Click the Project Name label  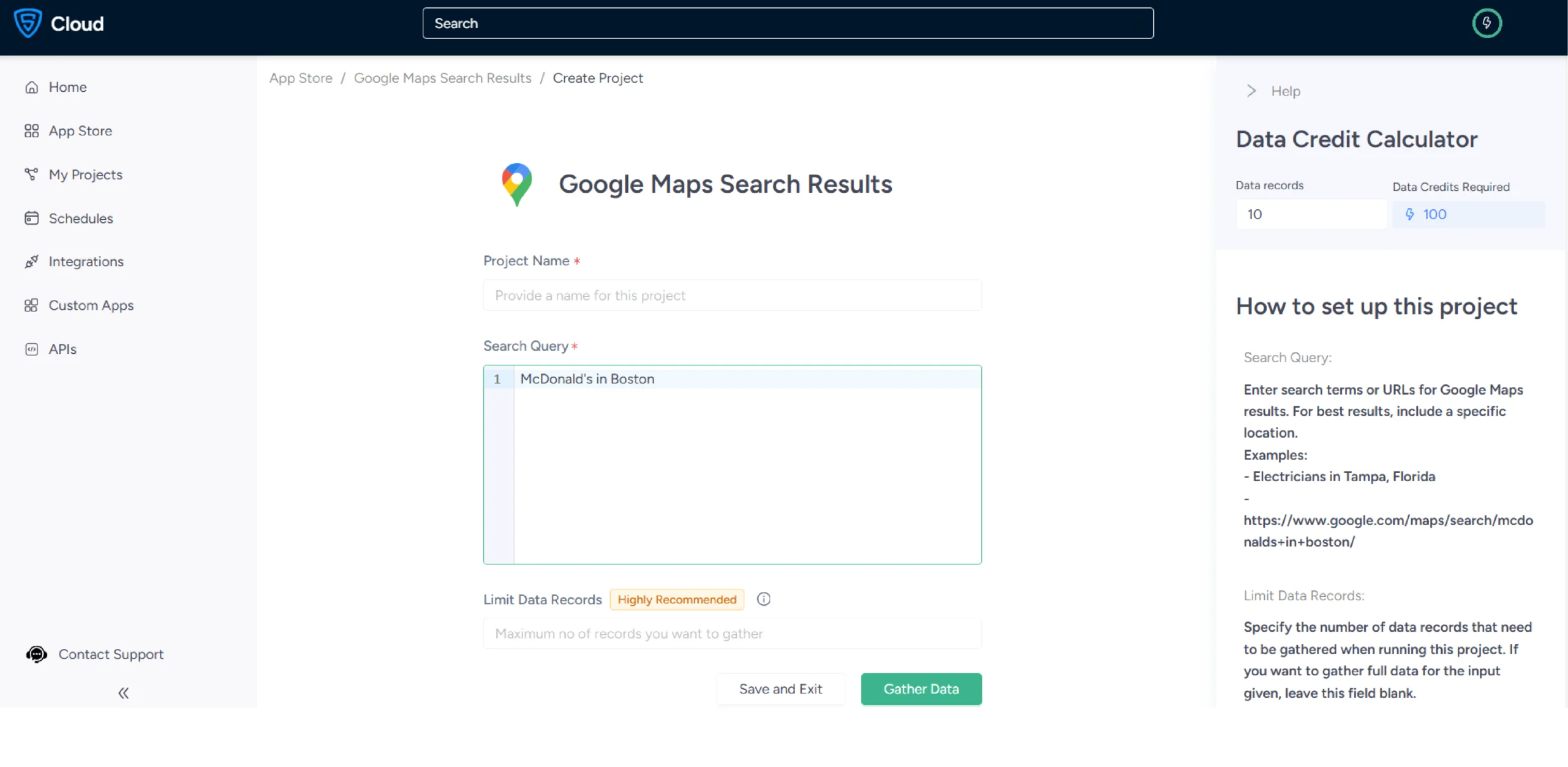[x=526, y=261]
